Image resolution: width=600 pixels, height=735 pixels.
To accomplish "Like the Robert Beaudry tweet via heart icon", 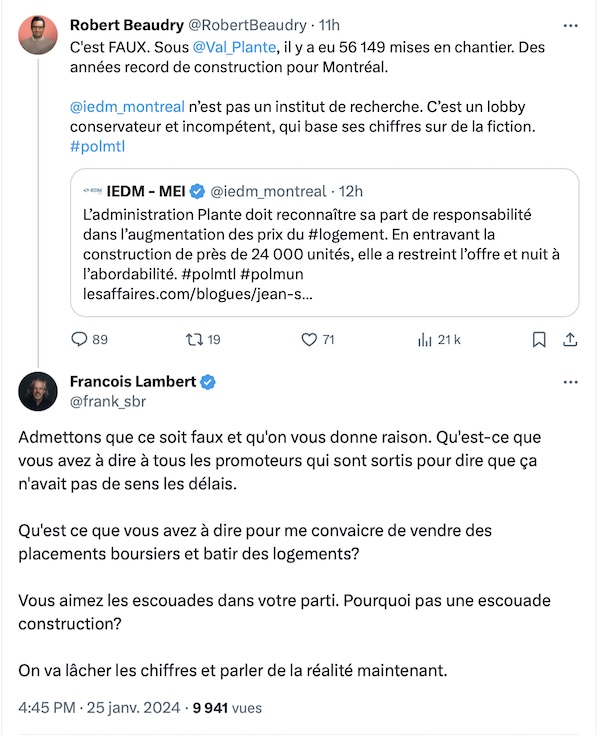I will point(309,339).
